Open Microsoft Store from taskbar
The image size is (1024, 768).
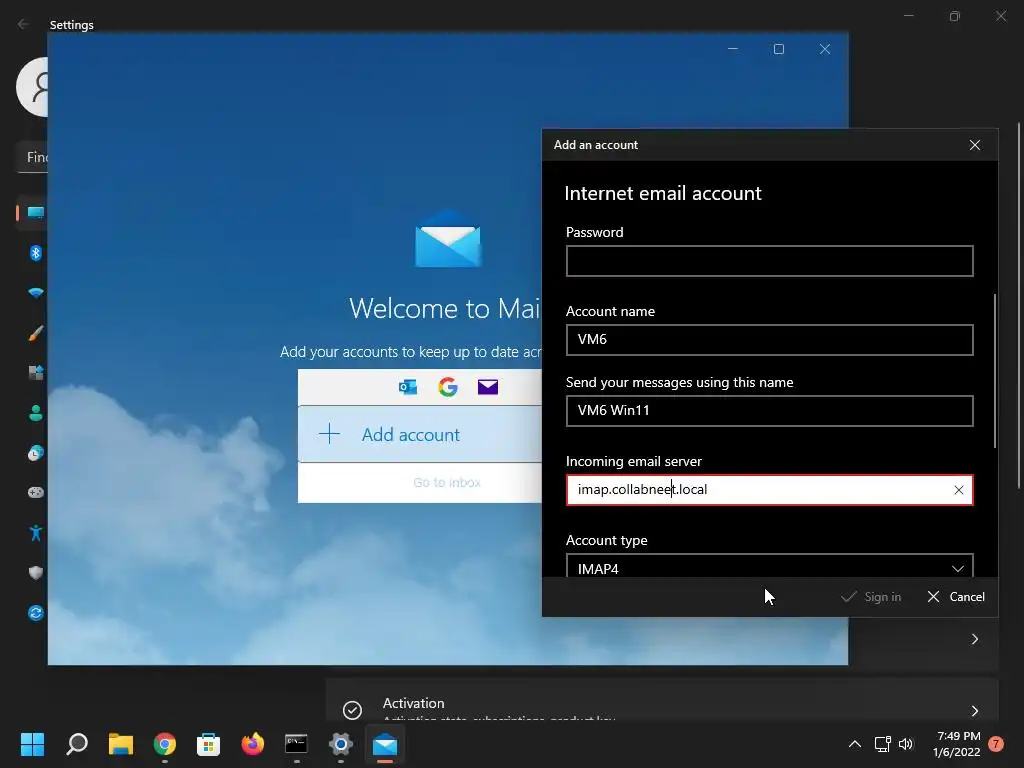pyautogui.click(x=208, y=744)
